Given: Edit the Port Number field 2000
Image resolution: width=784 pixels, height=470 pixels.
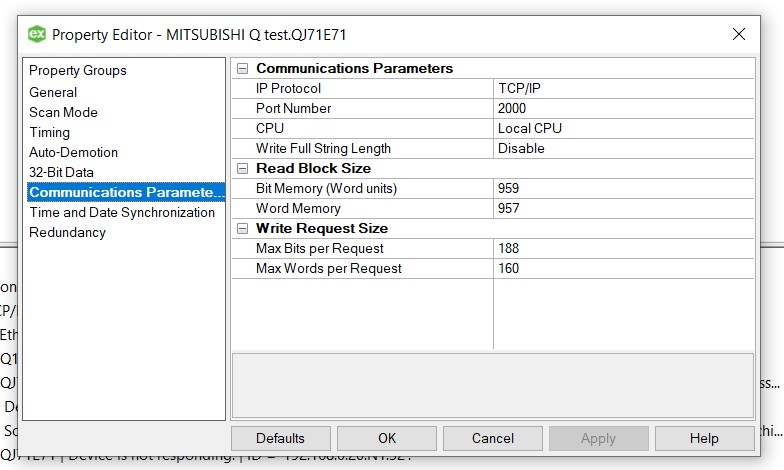Looking at the screenshot, I should click(622, 109).
